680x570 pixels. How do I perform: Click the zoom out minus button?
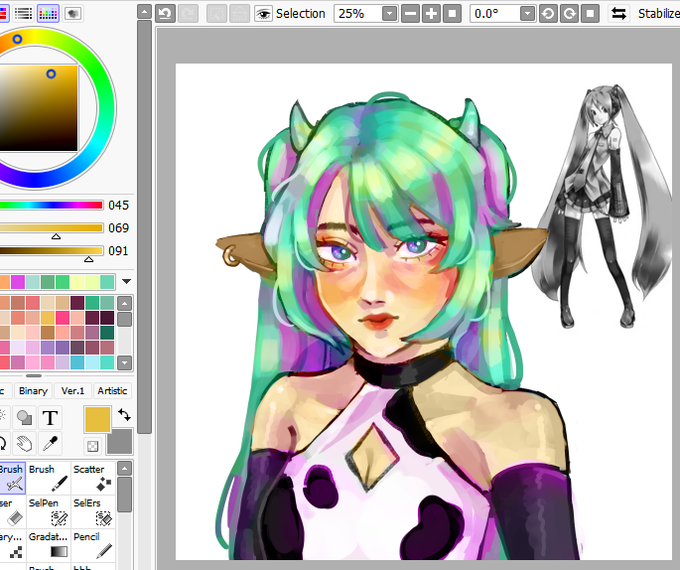coord(410,14)
